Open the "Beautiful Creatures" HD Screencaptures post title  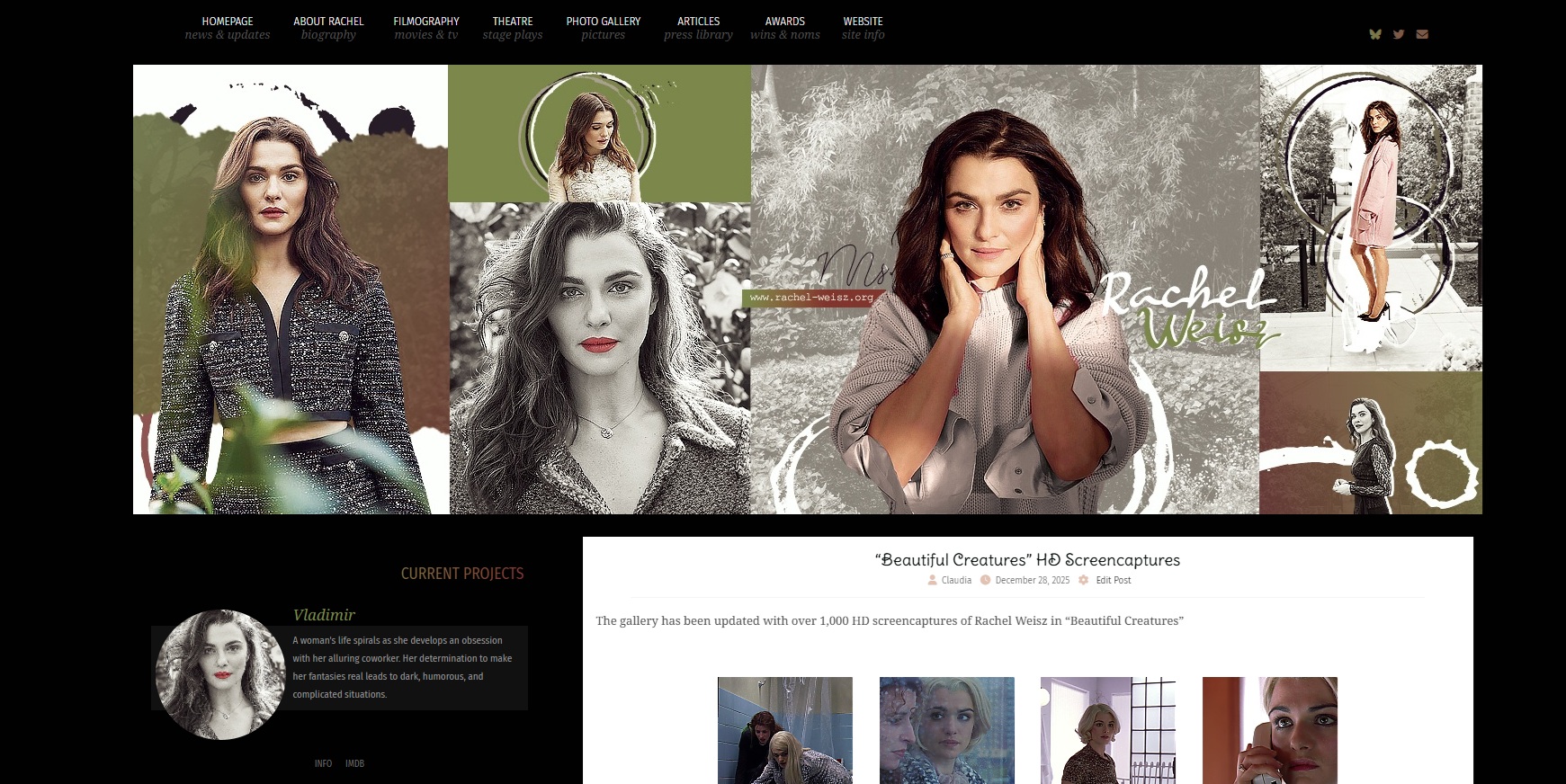[x=1027, y=560]
